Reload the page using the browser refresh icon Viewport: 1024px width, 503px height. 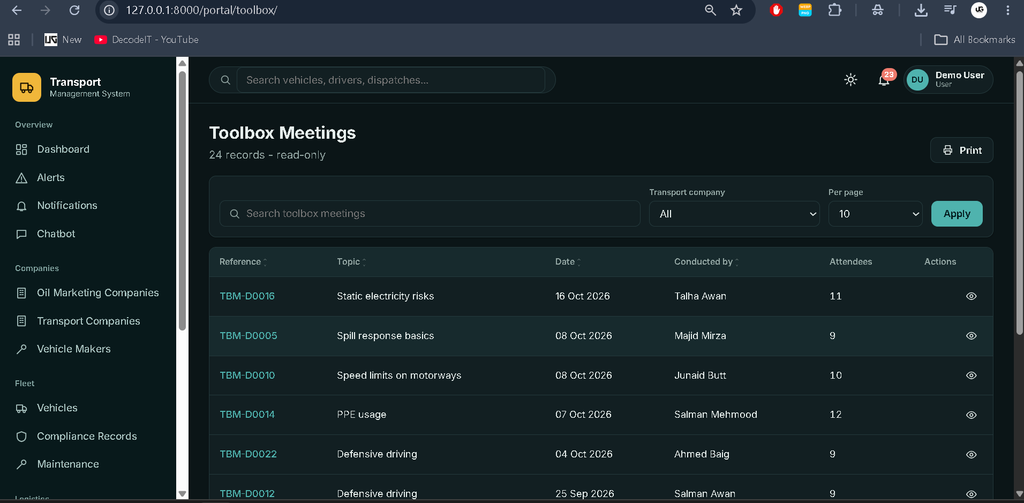[74, 10]
